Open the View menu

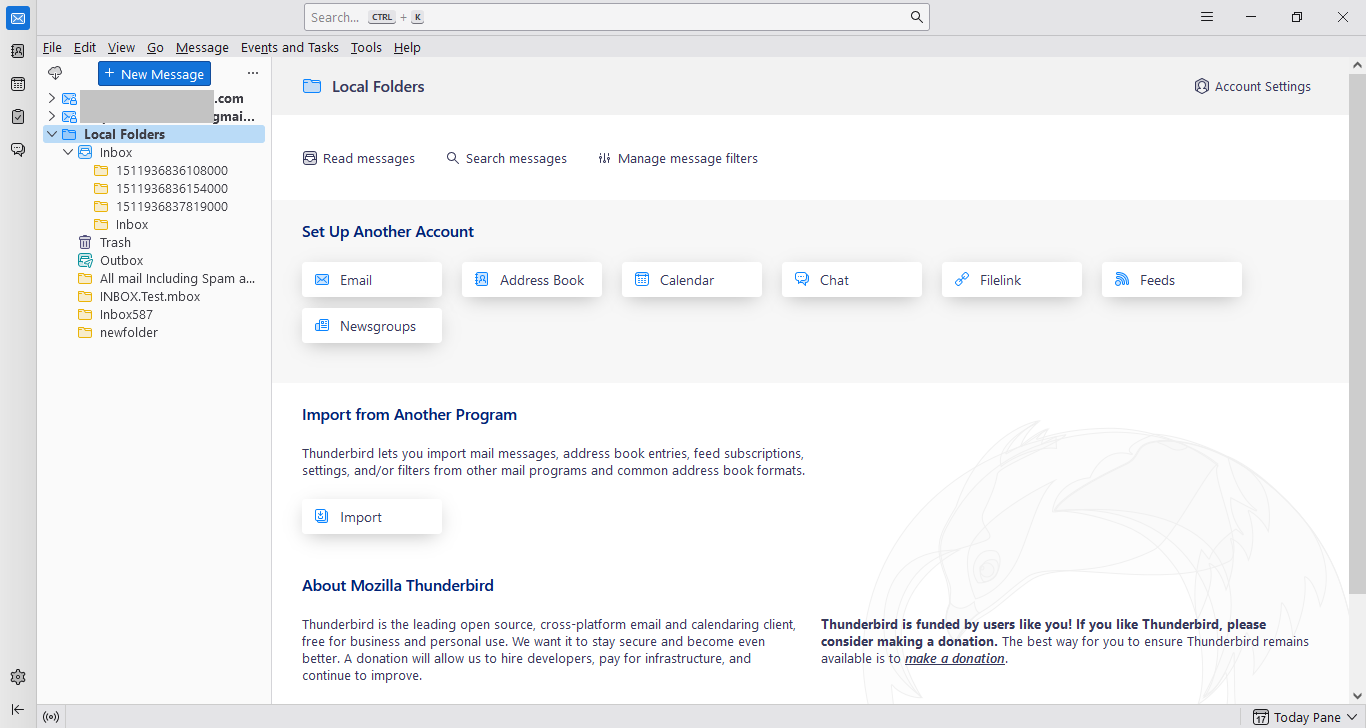point(121,47)
